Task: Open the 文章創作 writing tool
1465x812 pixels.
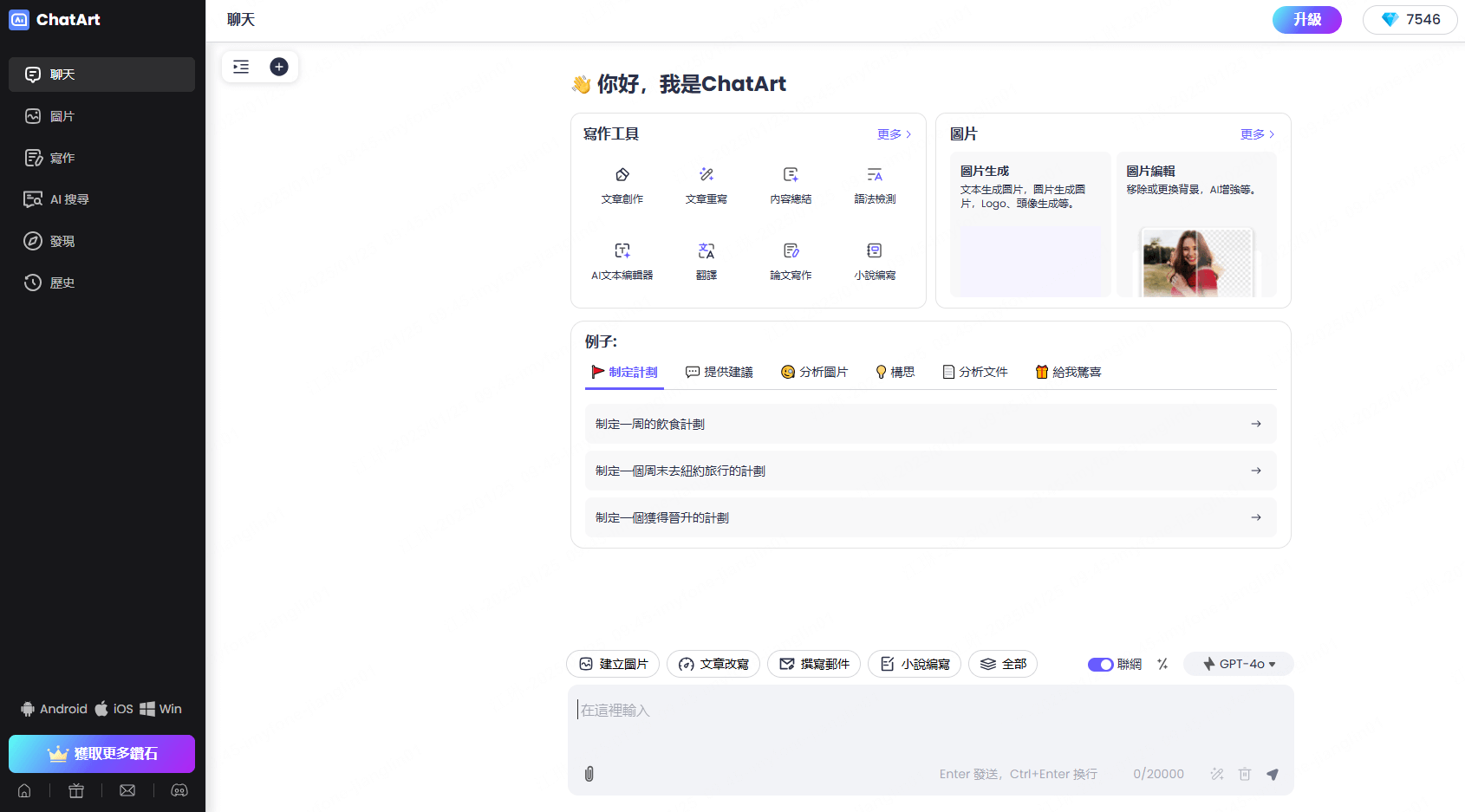Action: click(622, 185)
